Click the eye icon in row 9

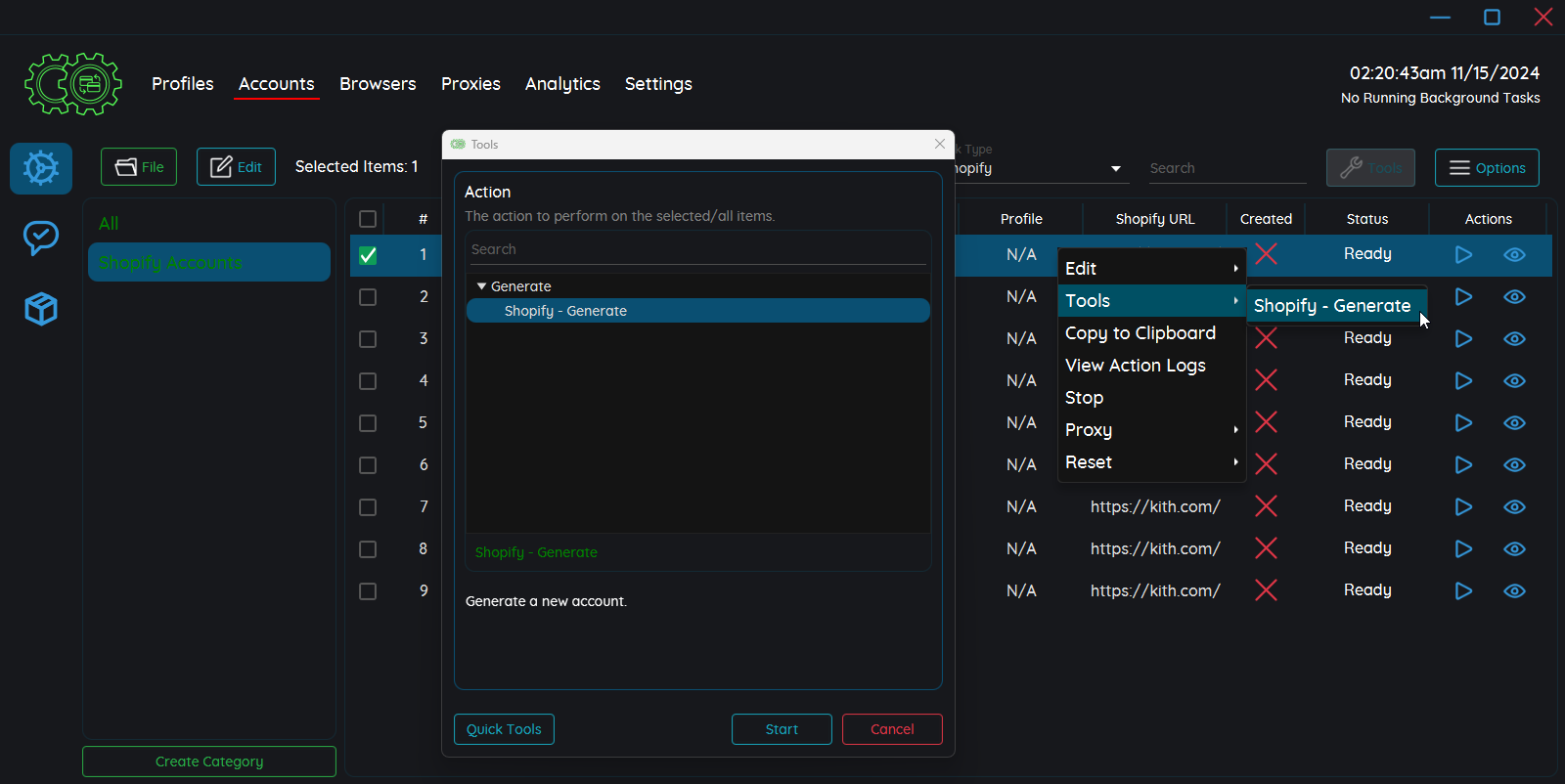[1514, 590]
